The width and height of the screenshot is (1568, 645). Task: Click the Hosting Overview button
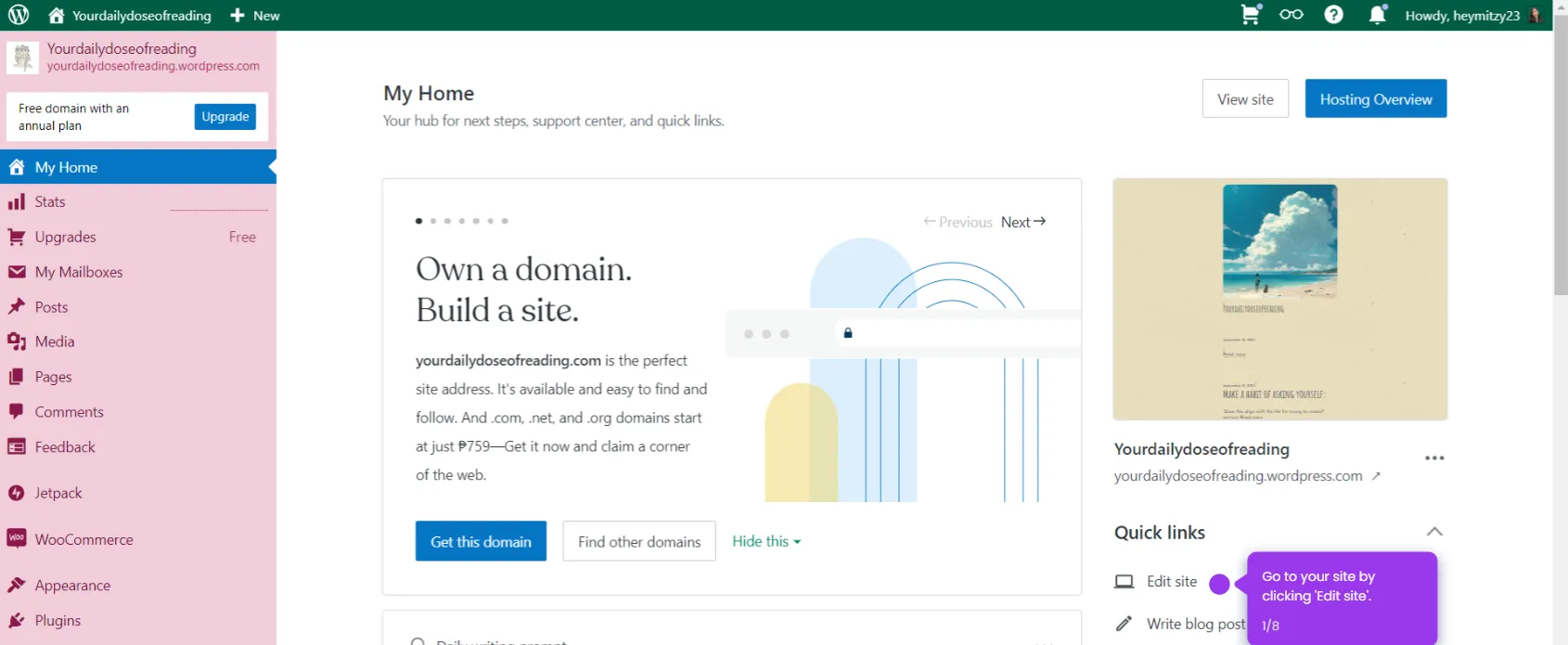(x=1376, y=99)
